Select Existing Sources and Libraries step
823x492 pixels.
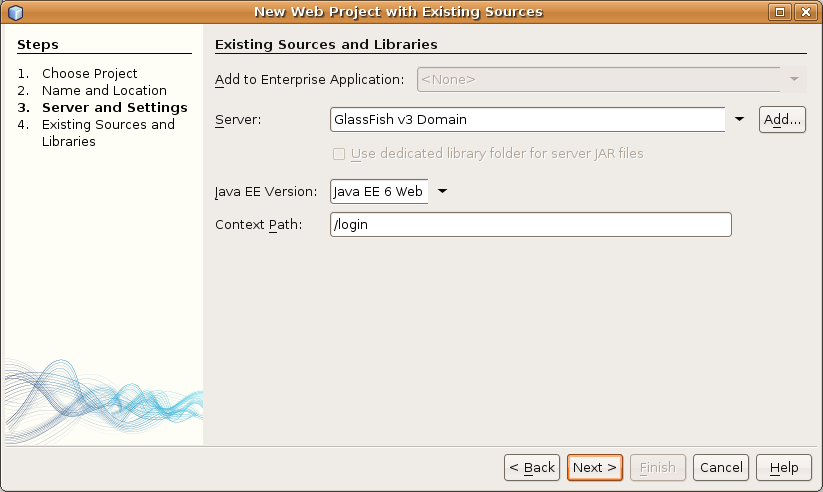pyautogui.click(x=108, y=133)
